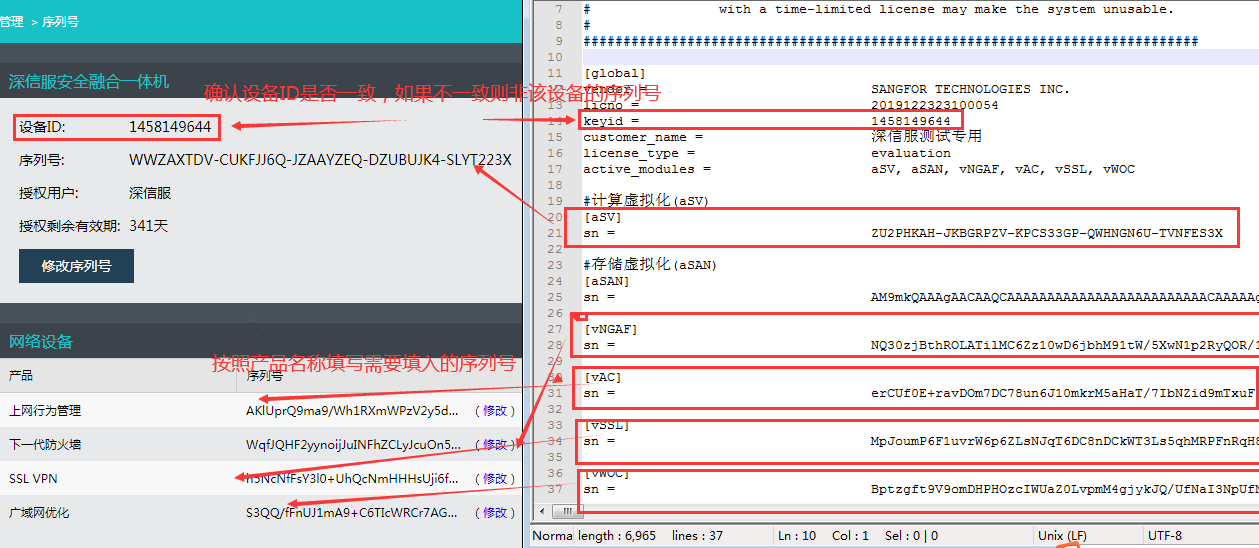Click Unix (LF) in status bar
The image size is (1259, 548).
coord(1062,536)
